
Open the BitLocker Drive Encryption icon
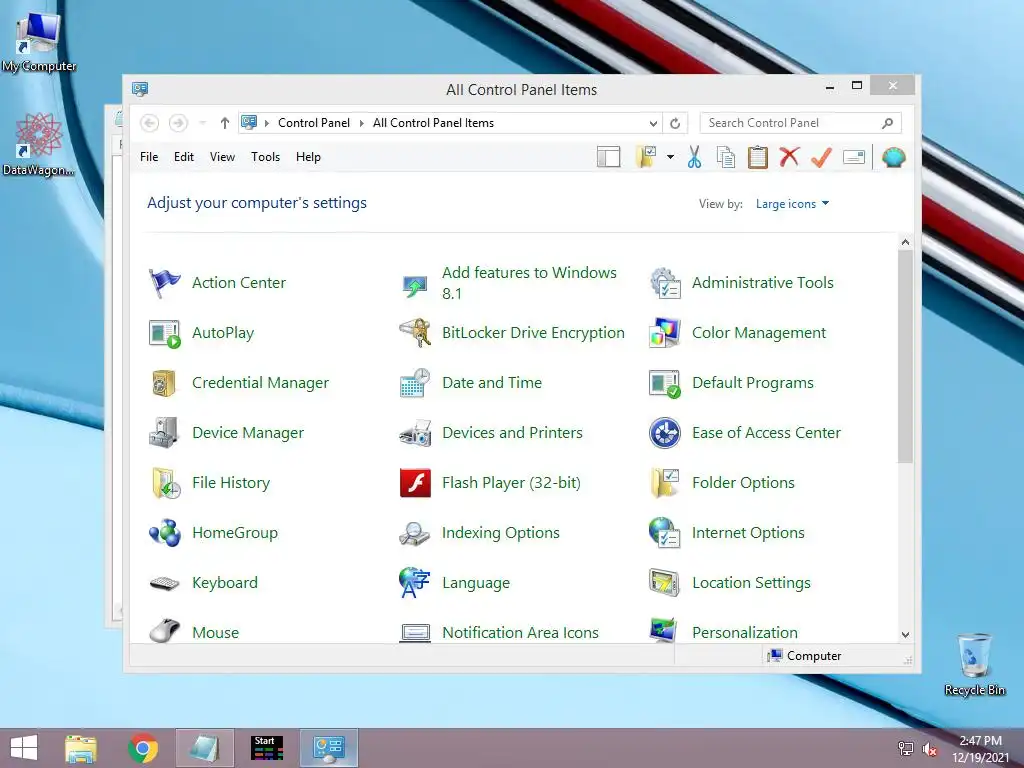(415, 332)
